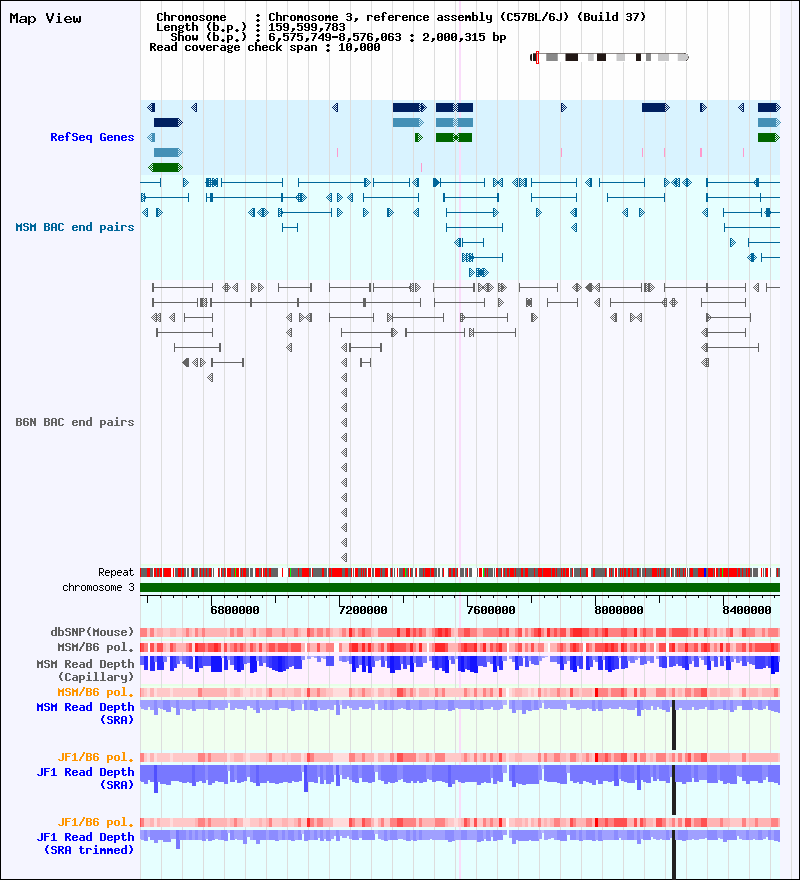Click the red and gray Repeat track
The width and height of the screenshot is (800, 880).
(x=460, y=572)
